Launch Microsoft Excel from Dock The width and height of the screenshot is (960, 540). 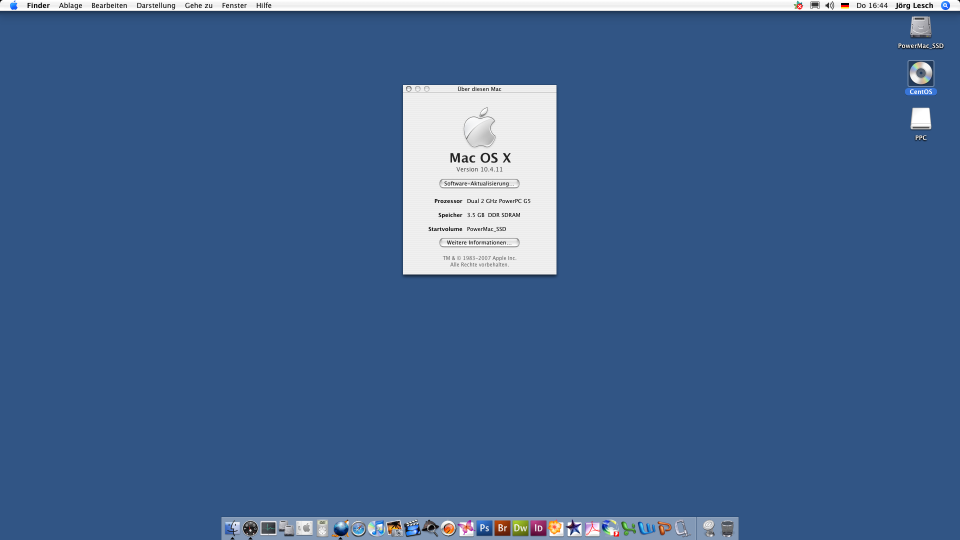(x=628, y=528)
